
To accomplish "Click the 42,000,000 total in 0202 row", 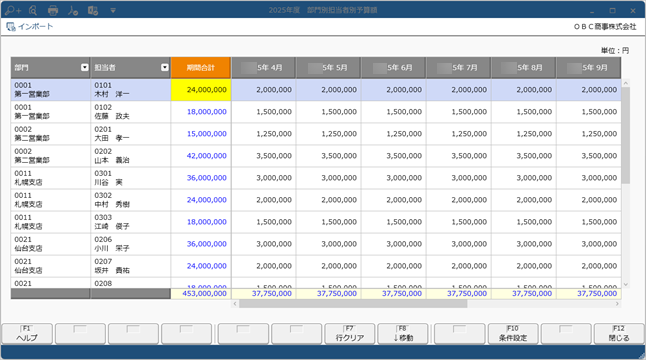I will click(x=201, y=156).
